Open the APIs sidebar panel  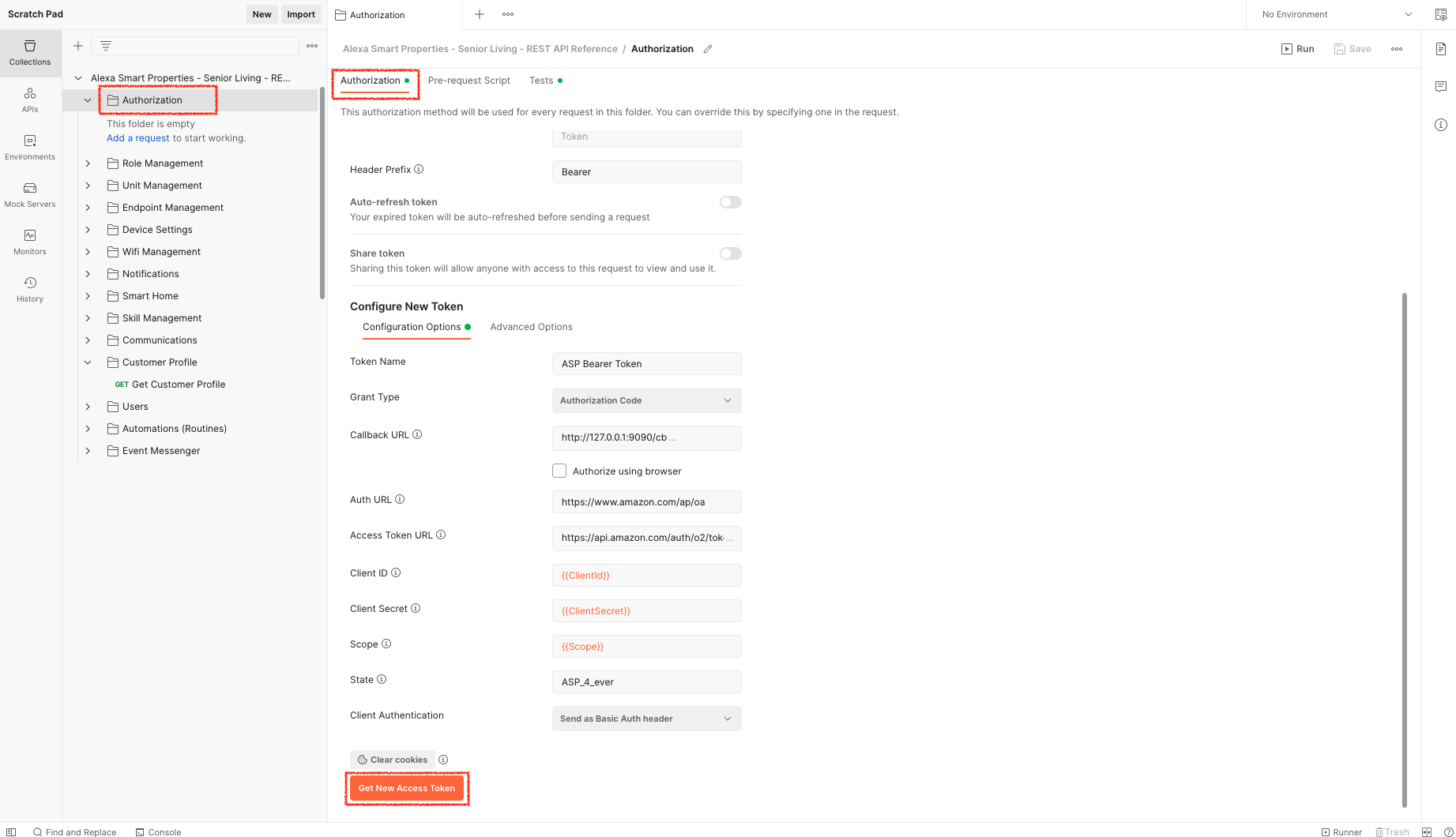point(30,100)
